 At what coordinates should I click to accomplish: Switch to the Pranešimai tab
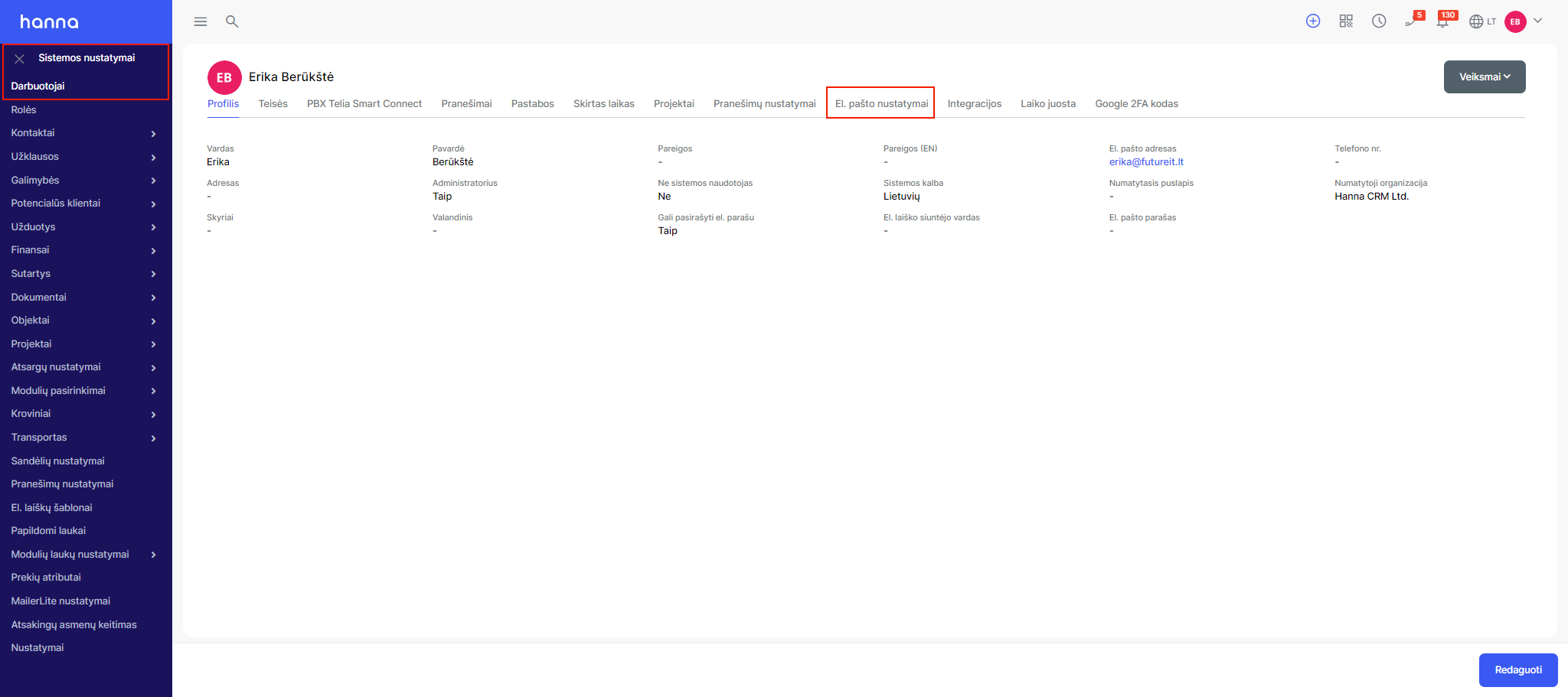coord(466,103)
